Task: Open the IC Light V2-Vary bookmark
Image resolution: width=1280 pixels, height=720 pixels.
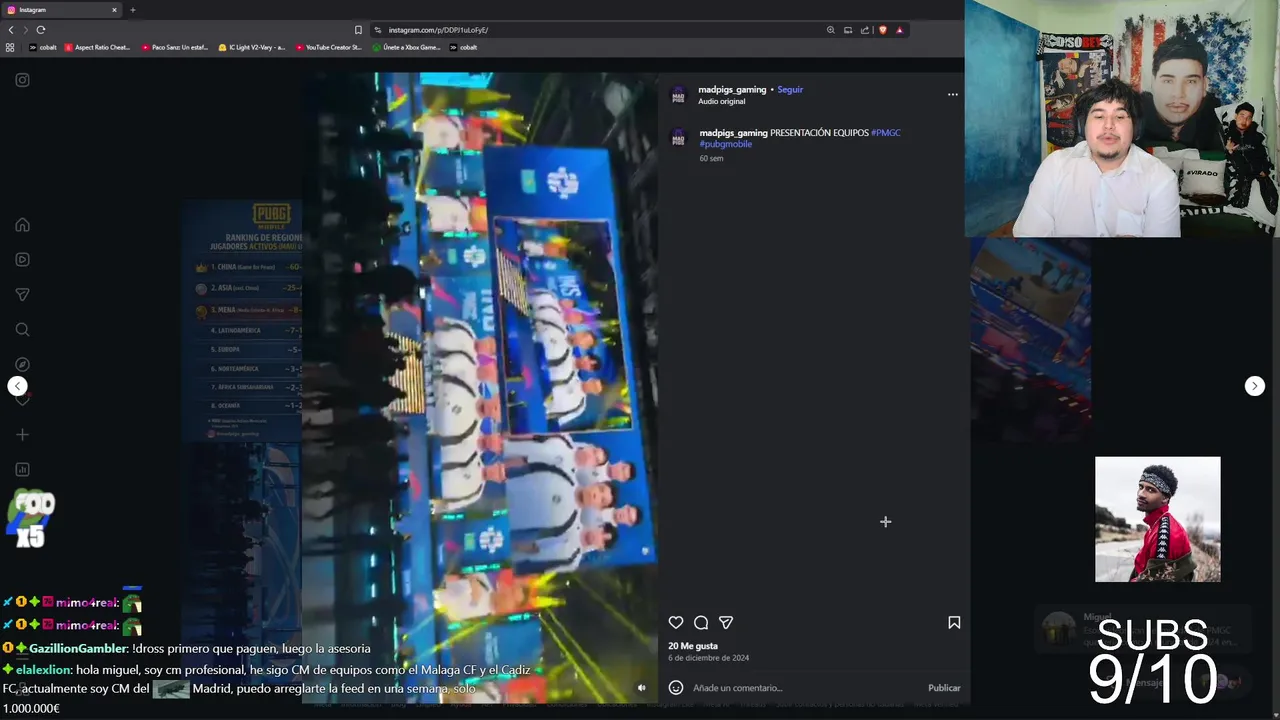Action: click(x=252, y=47)
